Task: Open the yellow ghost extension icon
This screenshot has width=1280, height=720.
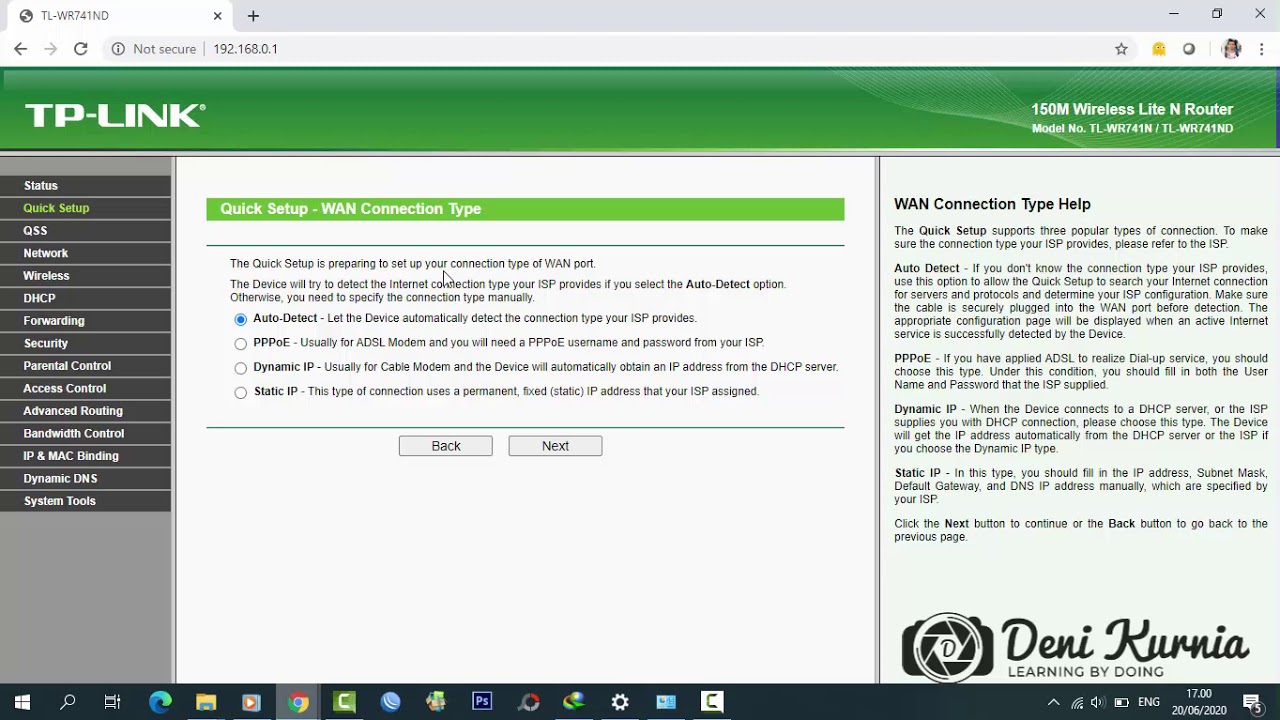Action: tap(1159, 49)
